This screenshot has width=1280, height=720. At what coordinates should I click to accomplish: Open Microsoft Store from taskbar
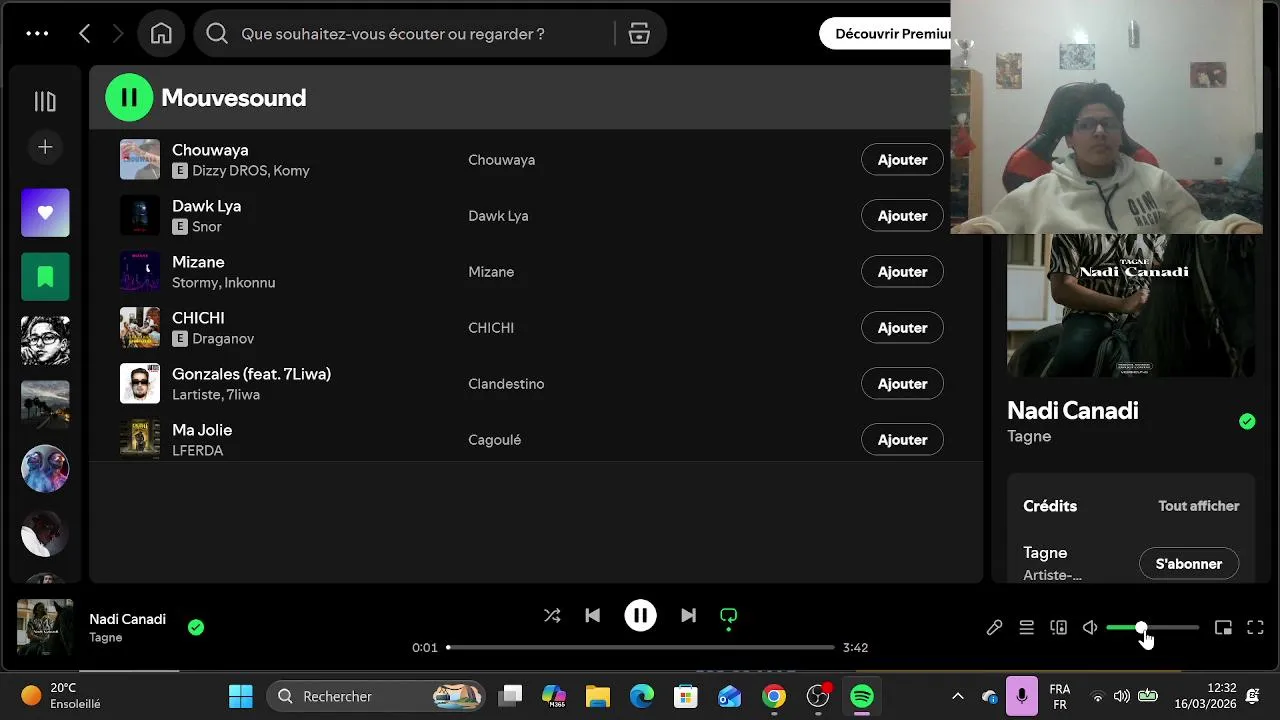pyautogui.click(x=685, y=696)
